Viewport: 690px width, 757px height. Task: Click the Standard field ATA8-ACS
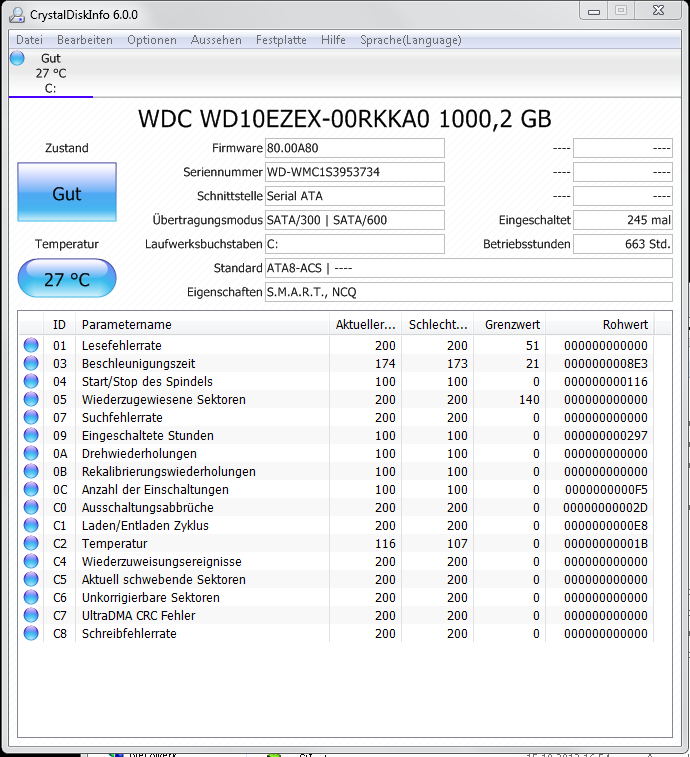[x=468, y=268]
